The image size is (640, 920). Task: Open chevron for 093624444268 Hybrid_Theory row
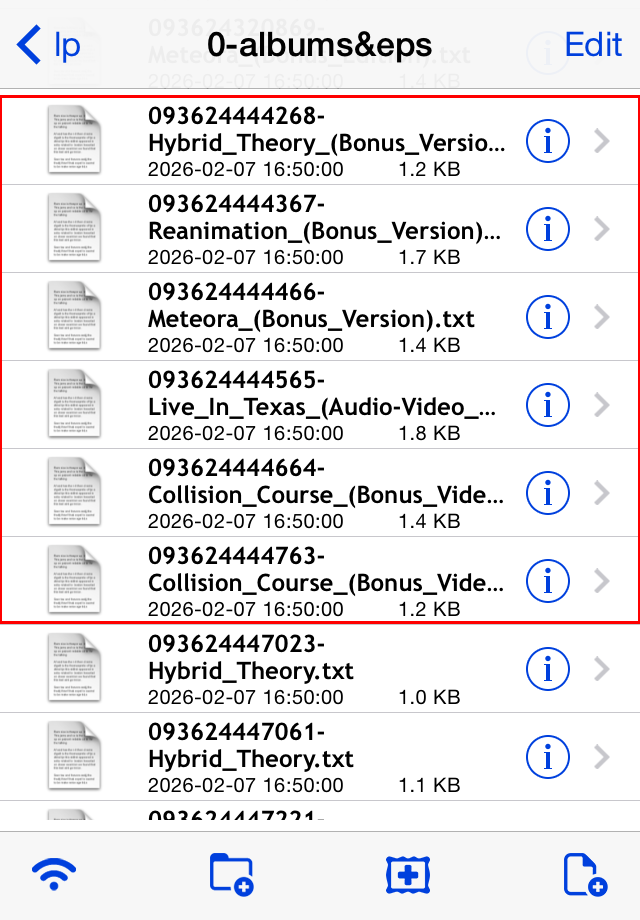pos(602,141)
